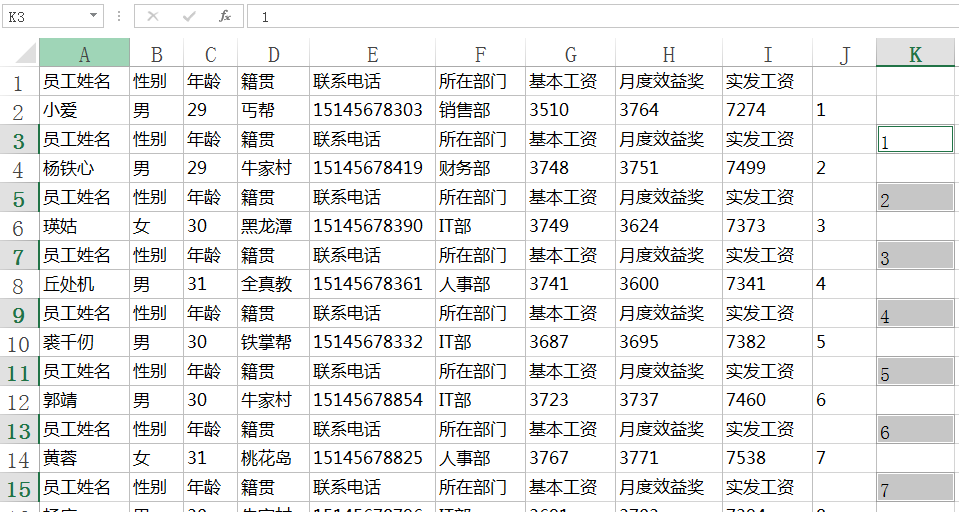Click 桃花岛 hometown cell
The height and width of the screenshot is (512, 959).
pyautogui.click(x=273, y=458)
